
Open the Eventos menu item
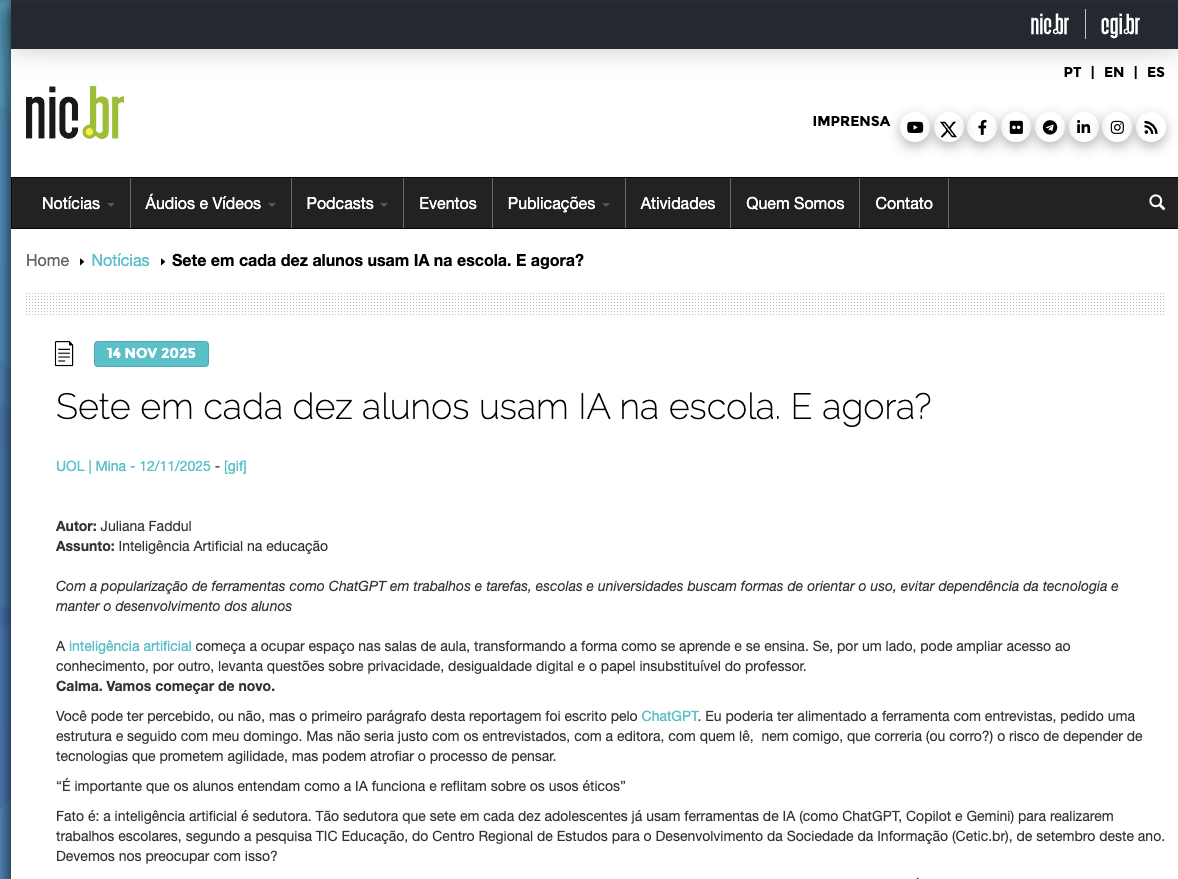[x=448, y=204]
